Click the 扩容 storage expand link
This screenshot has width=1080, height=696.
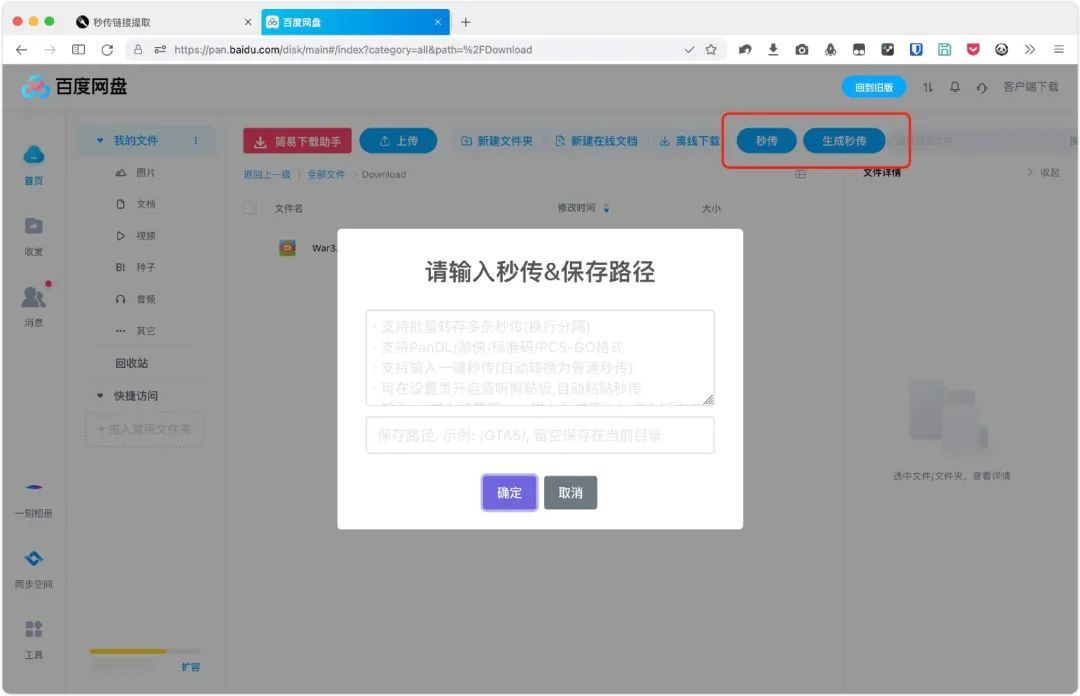click(191, 666)
